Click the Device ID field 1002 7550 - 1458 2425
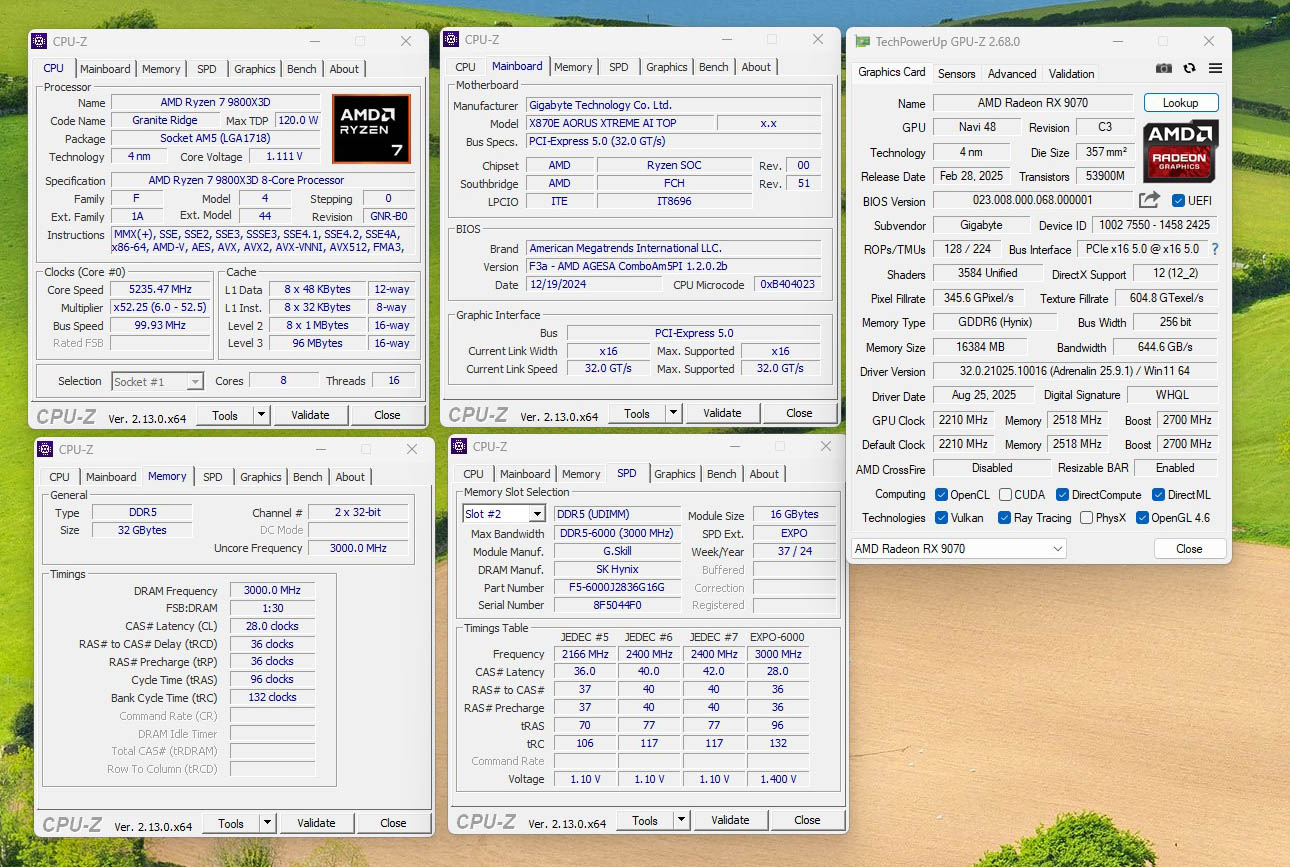 [x=1156, y=225]
